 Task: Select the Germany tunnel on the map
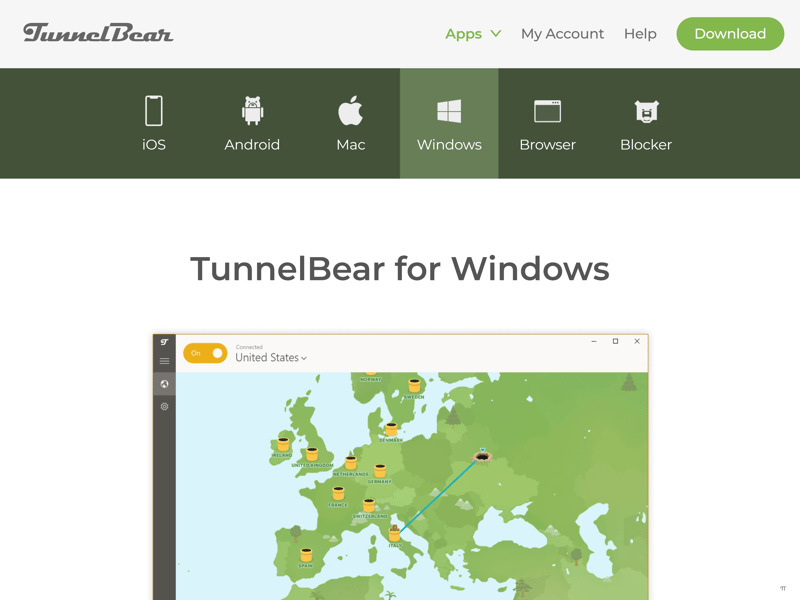(x=380, y=470)
